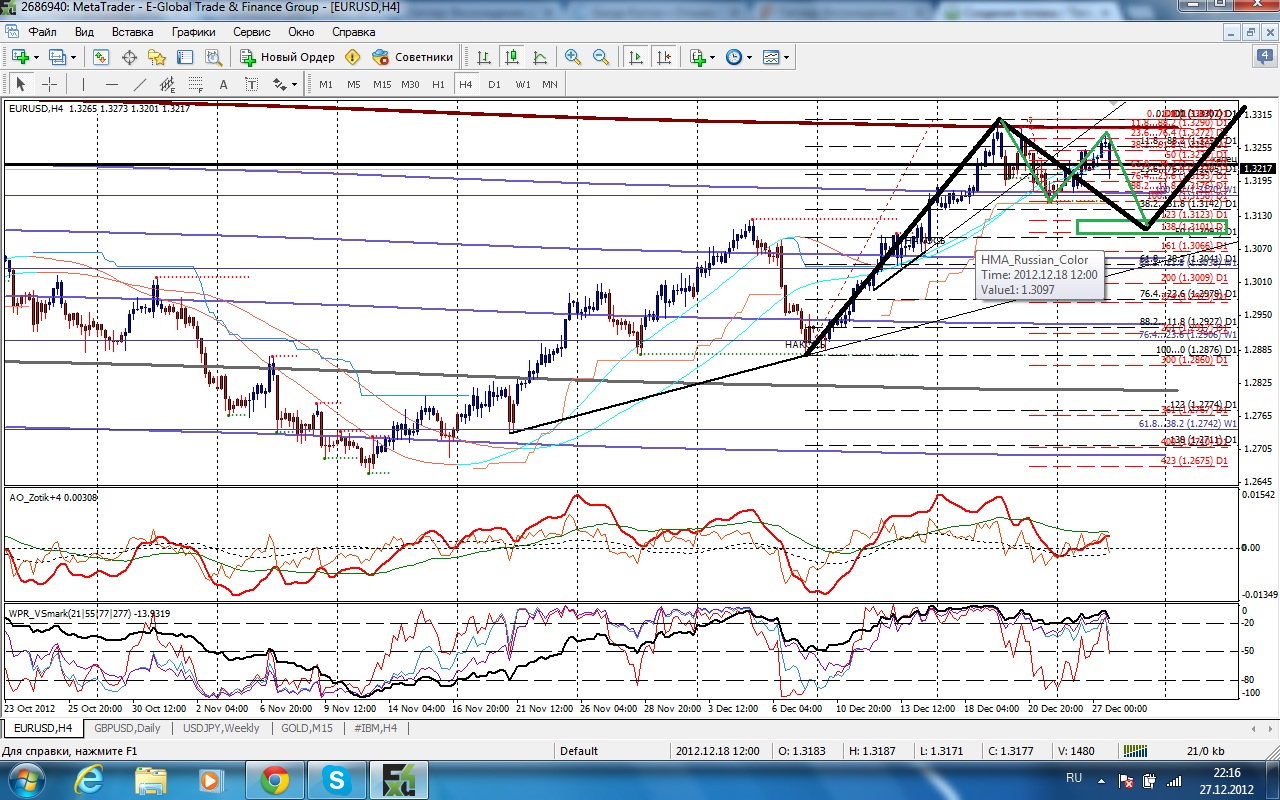This screenshot has height=800, width=1280.
Task: Expand the arrows objects dropdown
Action: point(296,85)
